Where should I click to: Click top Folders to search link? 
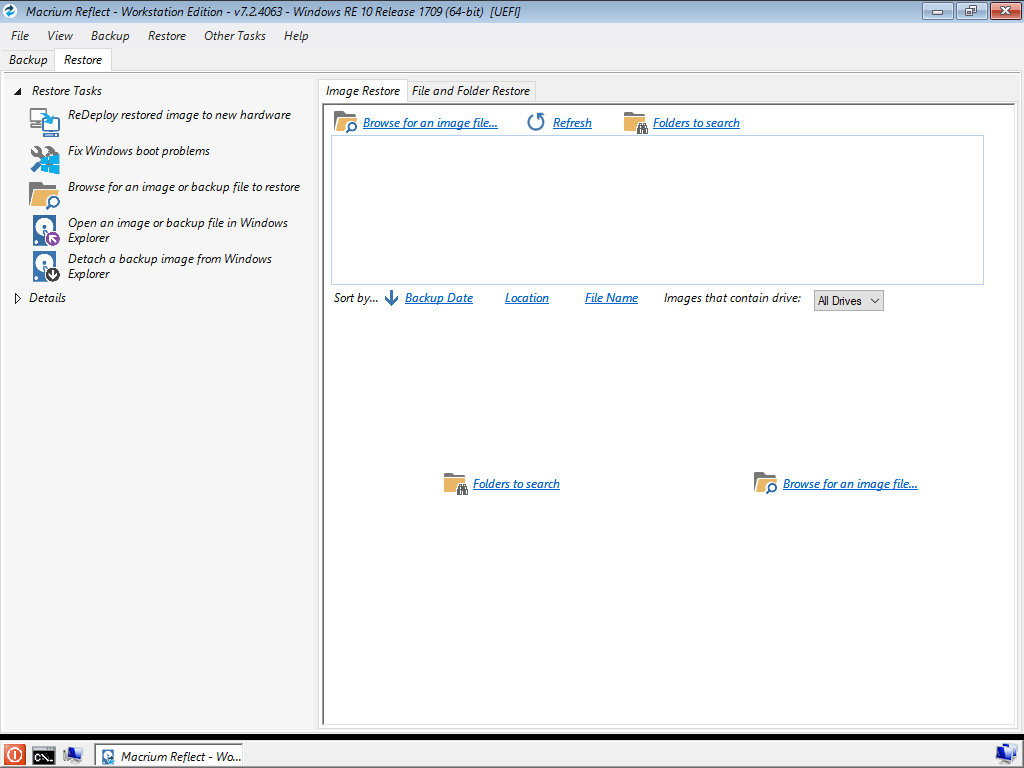696,123
